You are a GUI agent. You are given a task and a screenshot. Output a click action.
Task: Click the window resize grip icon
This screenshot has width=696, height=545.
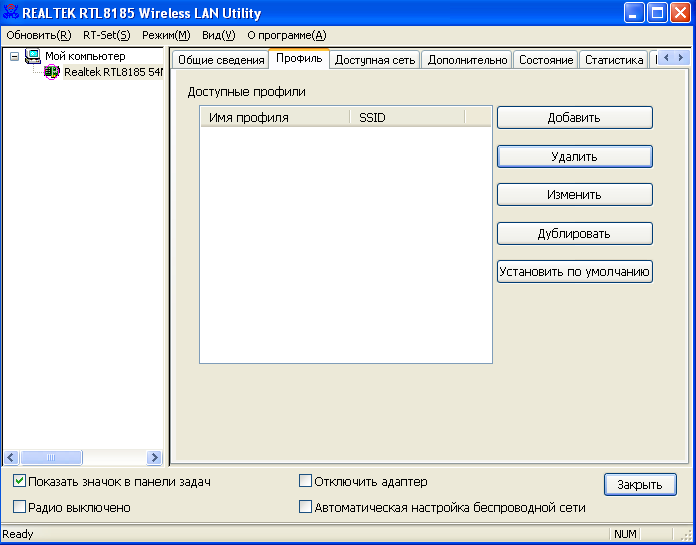pos(685,534)
